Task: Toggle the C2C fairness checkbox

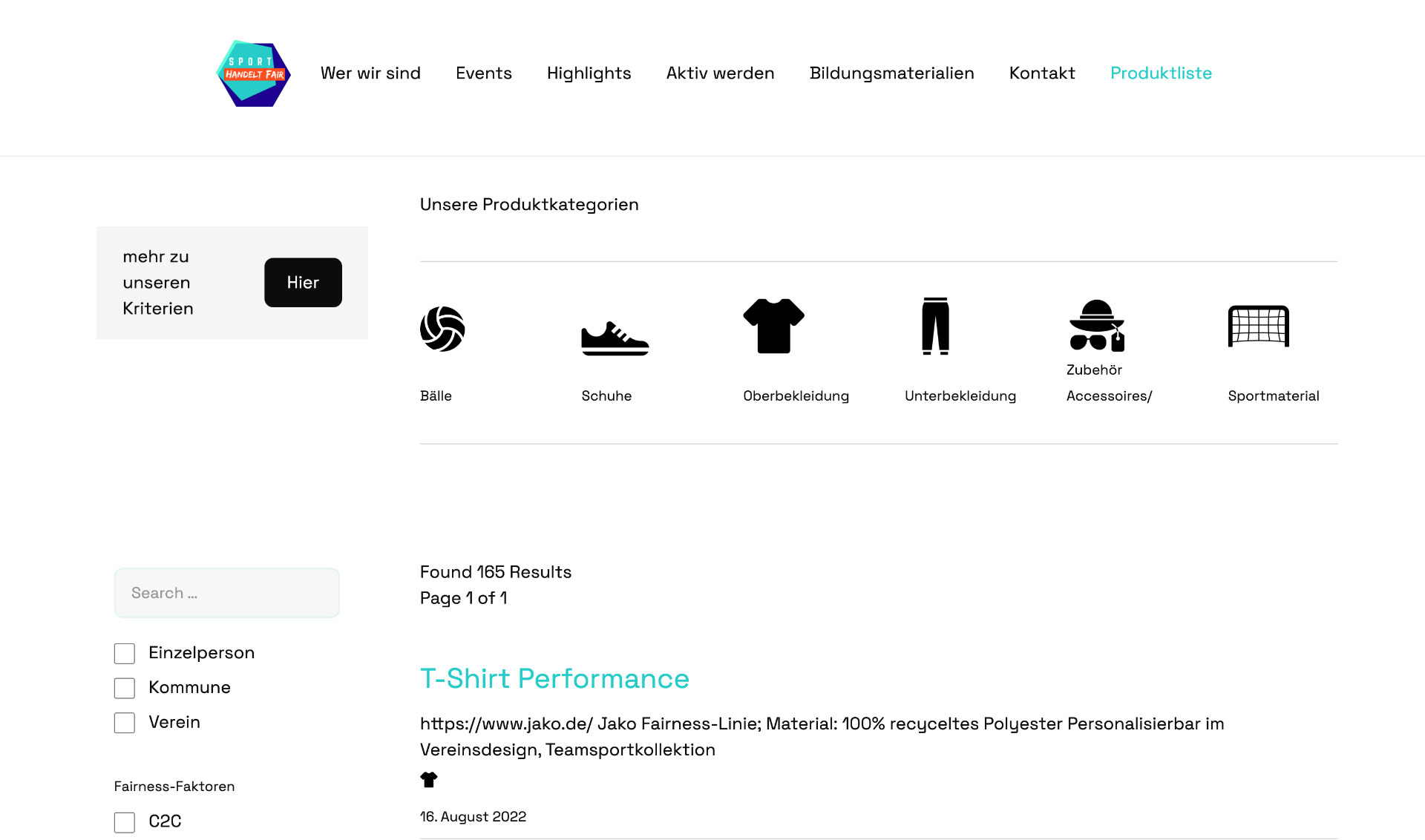Action: tap(125, 822)
